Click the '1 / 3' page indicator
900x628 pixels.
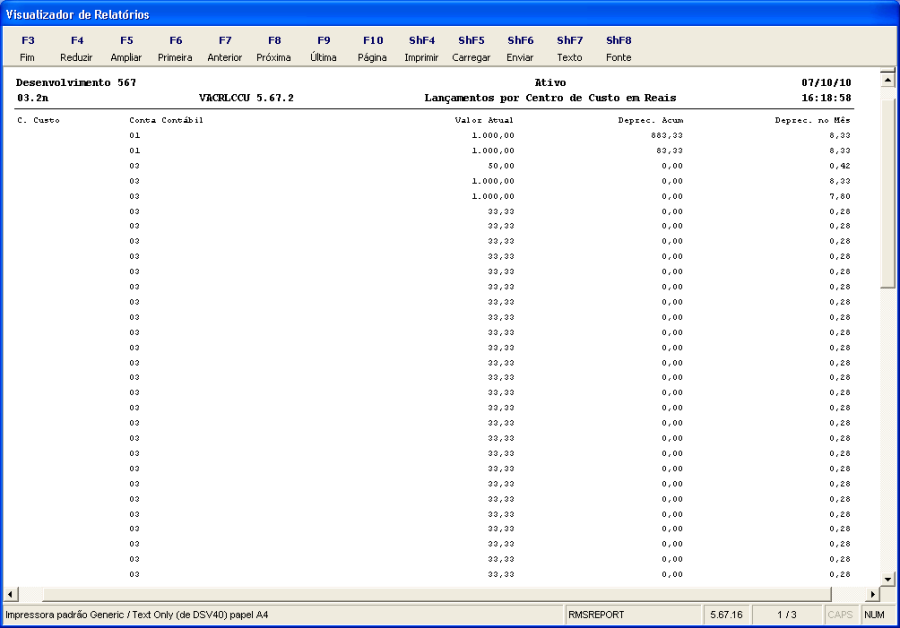(x=786, y=615)
